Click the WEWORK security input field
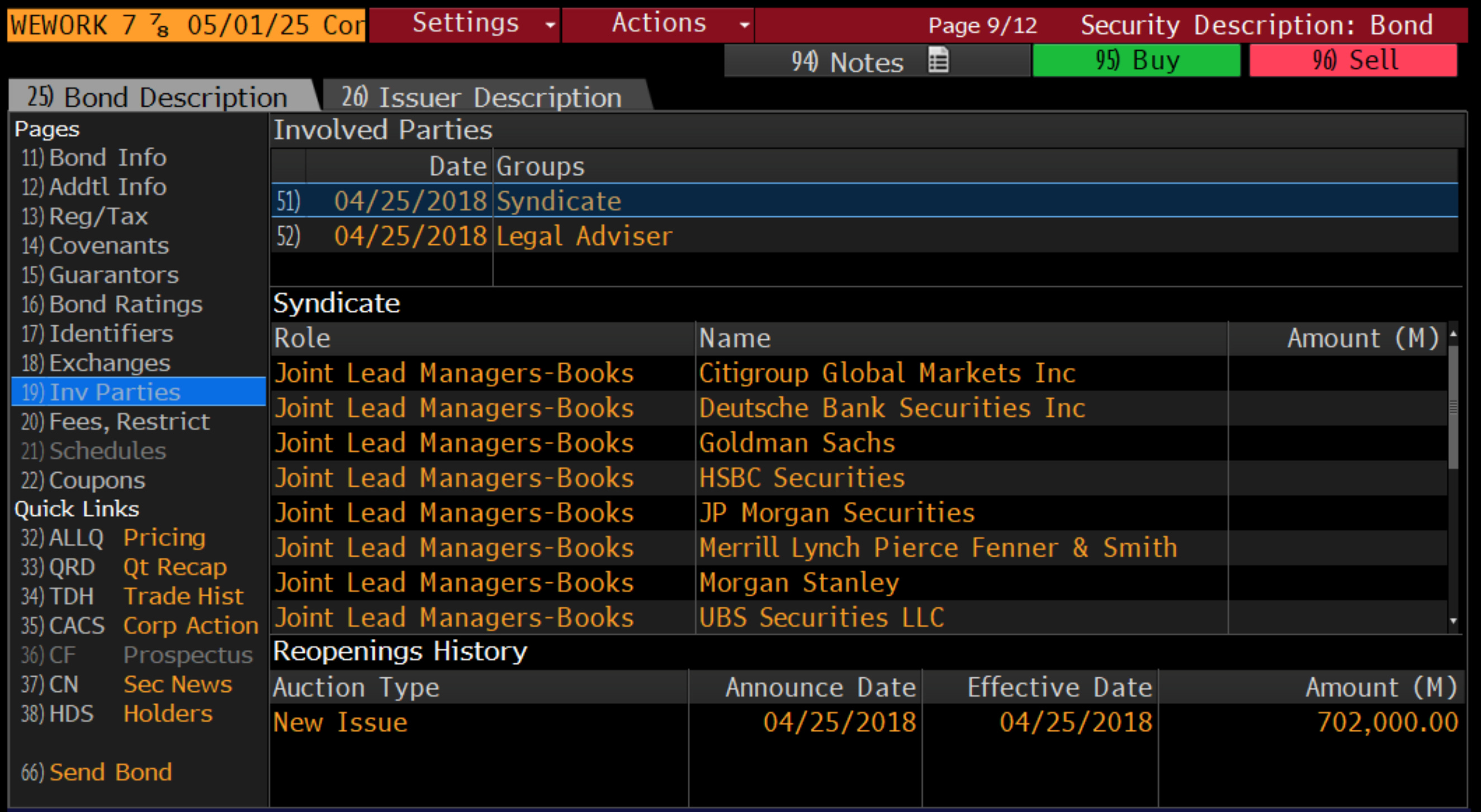The image size is (1481, 812). click(x=186, y=25)
